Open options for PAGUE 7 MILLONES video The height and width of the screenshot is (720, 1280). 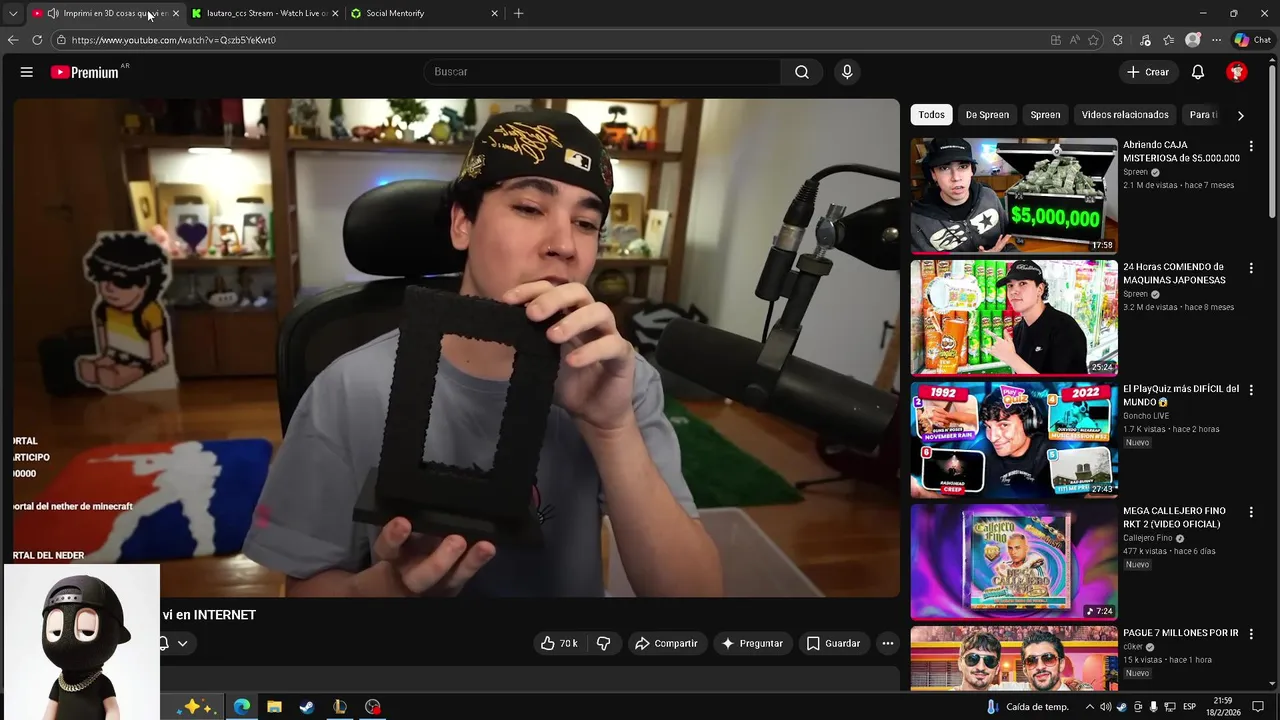pyautogui.click(x=1251, y=634)
